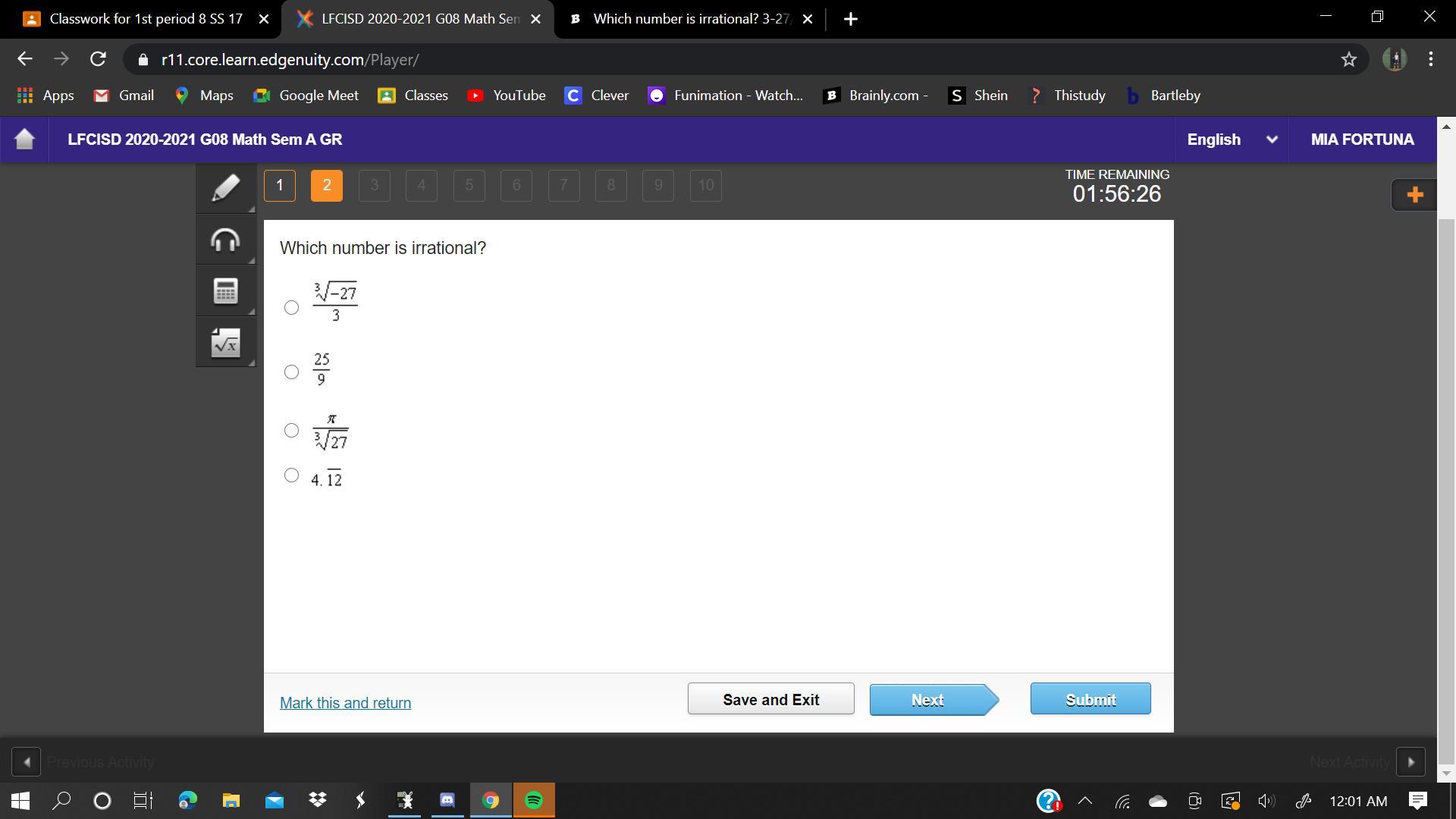Show hidden system tray icons
Image resolution: width=1456 pixels, height=819 pixels.
point(1085,801)
